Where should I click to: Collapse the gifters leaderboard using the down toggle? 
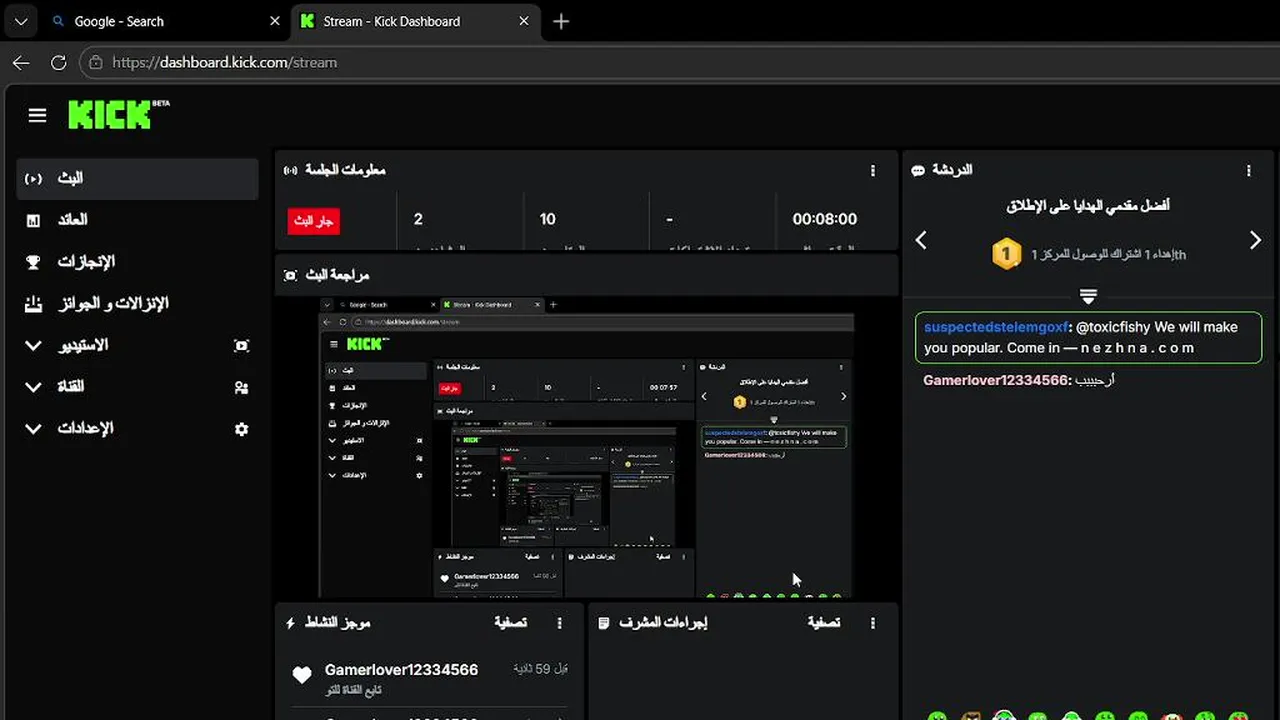coord(1089,296)
